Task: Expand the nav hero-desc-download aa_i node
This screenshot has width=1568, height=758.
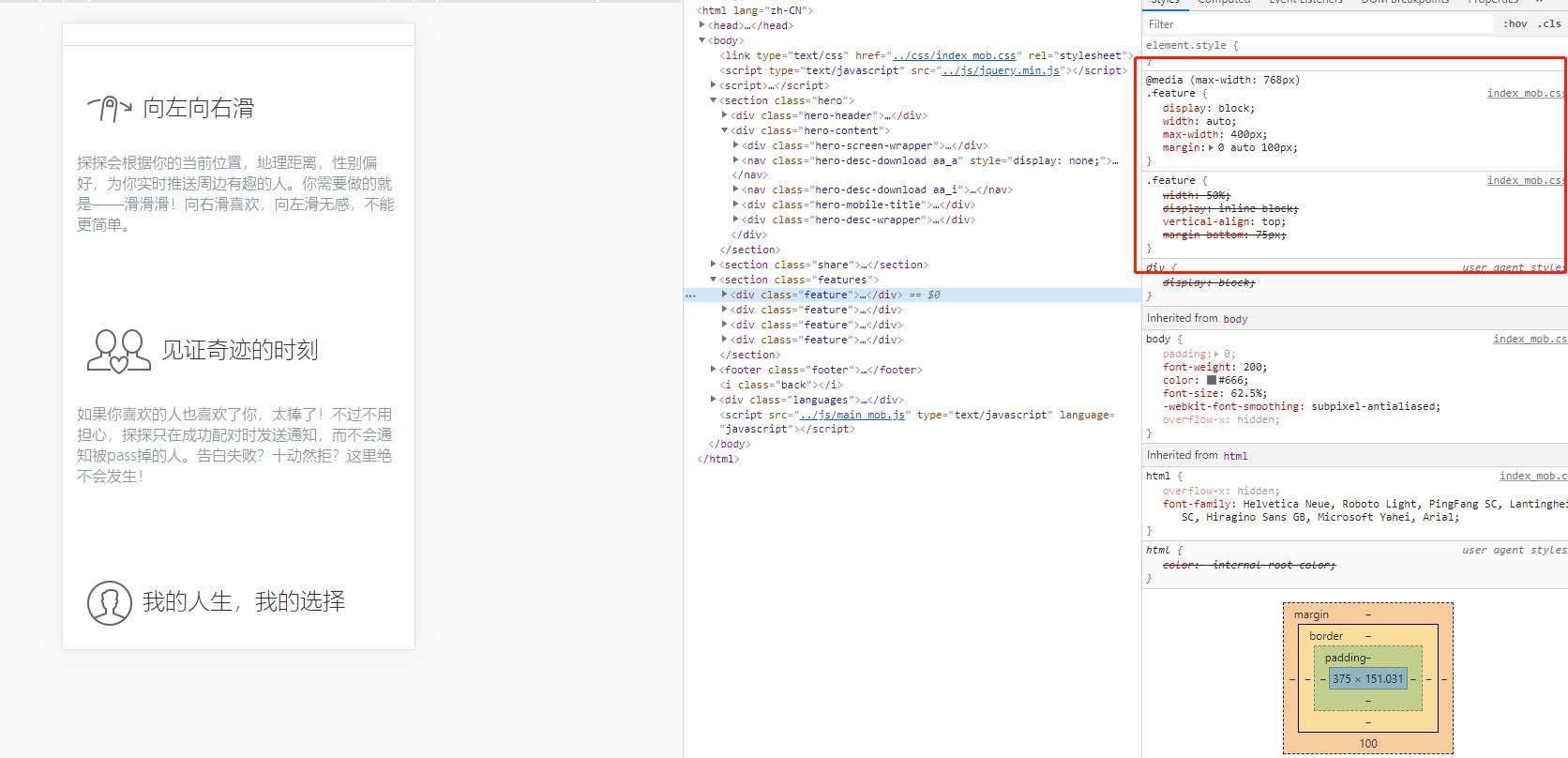Action: pos(736,189)
